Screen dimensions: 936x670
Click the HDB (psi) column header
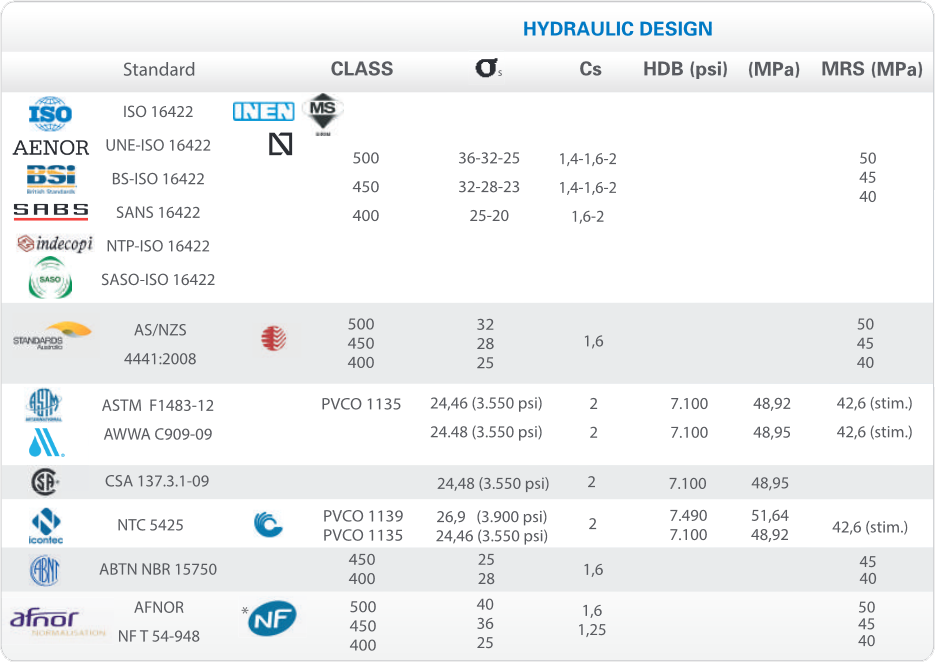(x=685, y=69)
